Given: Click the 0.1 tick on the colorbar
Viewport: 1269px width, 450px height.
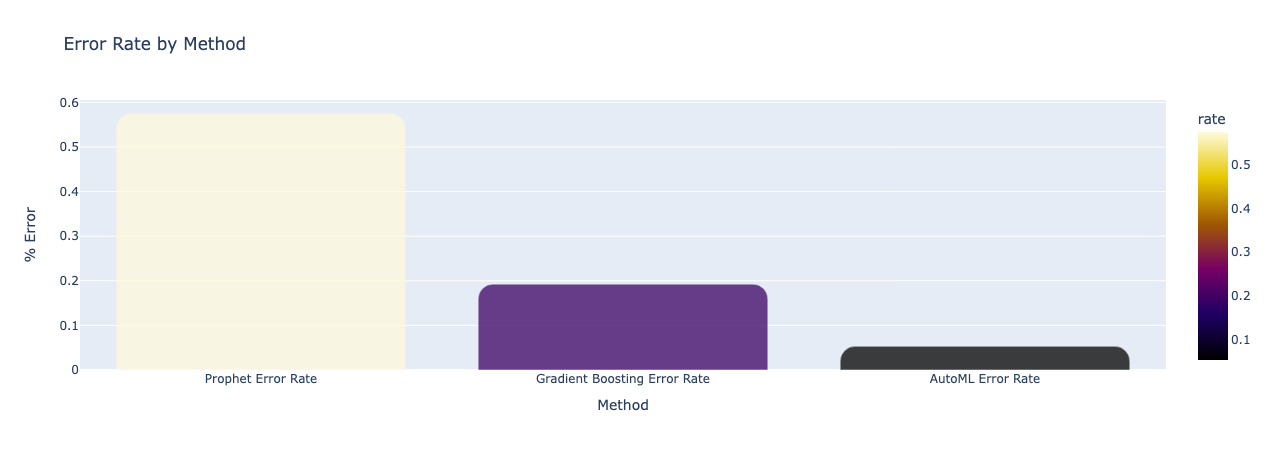Looking at the screenshot, I should [x=1241, y=340].
